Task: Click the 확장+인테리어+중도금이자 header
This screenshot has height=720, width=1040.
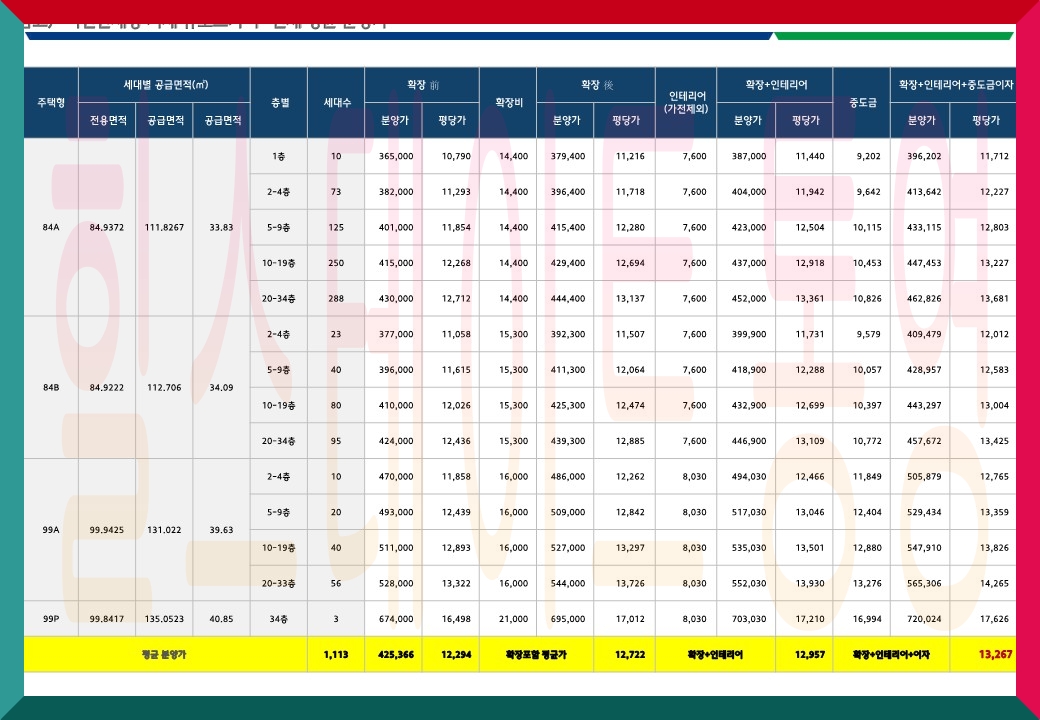Action: coord(953,85)
